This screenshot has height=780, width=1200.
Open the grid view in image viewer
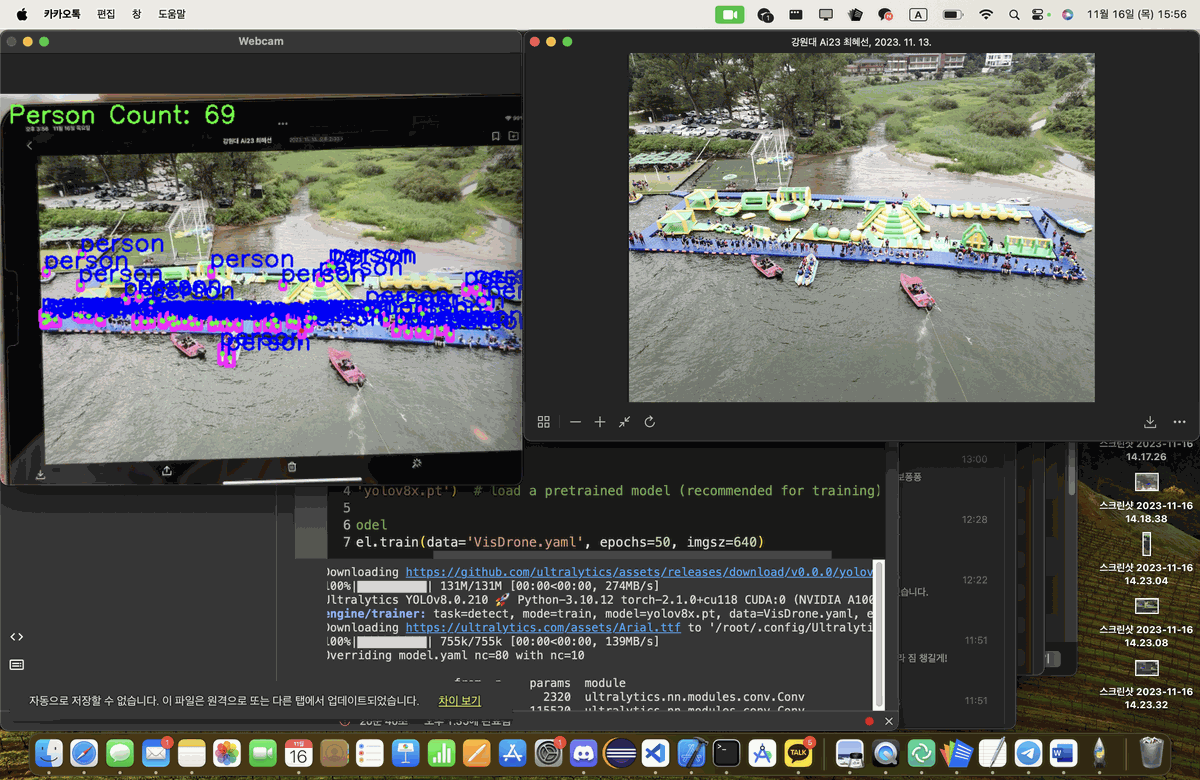pos(544,422)
